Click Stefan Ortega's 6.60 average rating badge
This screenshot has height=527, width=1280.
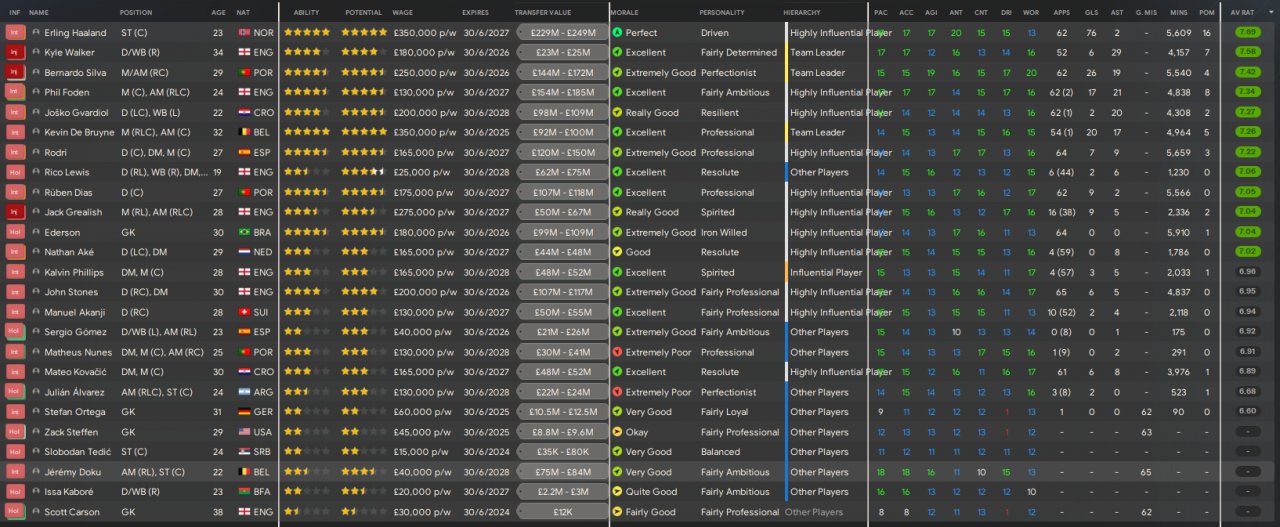(1247, 412)
